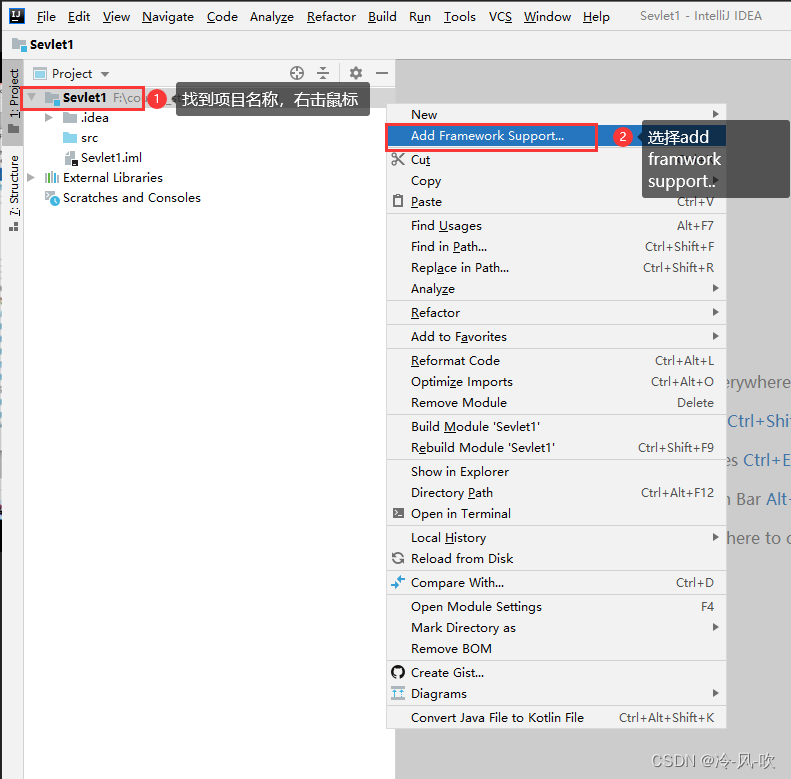Viewport: 791px width, 779px height.
Task: Click the .idea folder icon
Action: pyautogui.click(x=70, y=118)
